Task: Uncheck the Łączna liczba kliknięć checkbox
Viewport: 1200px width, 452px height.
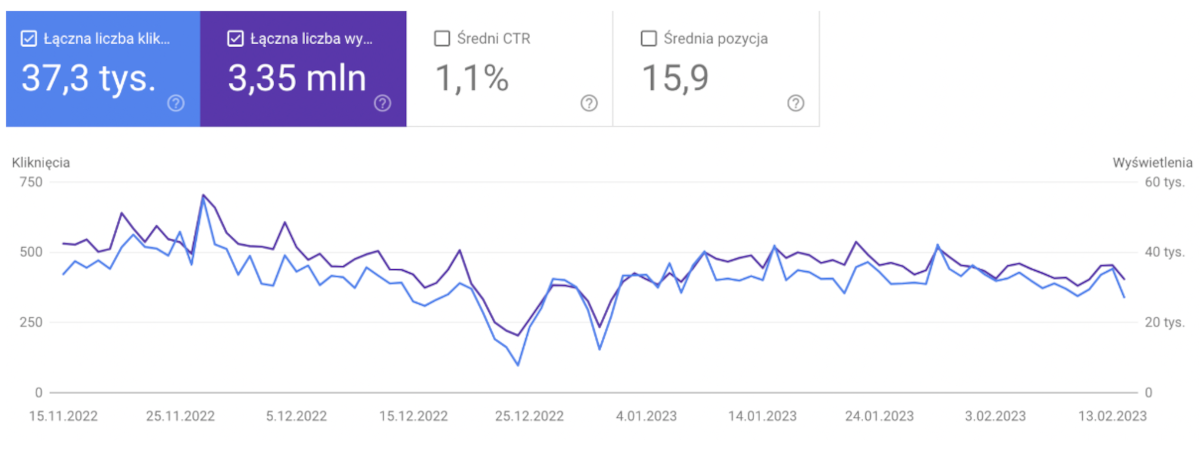Action: pos(29,39)
